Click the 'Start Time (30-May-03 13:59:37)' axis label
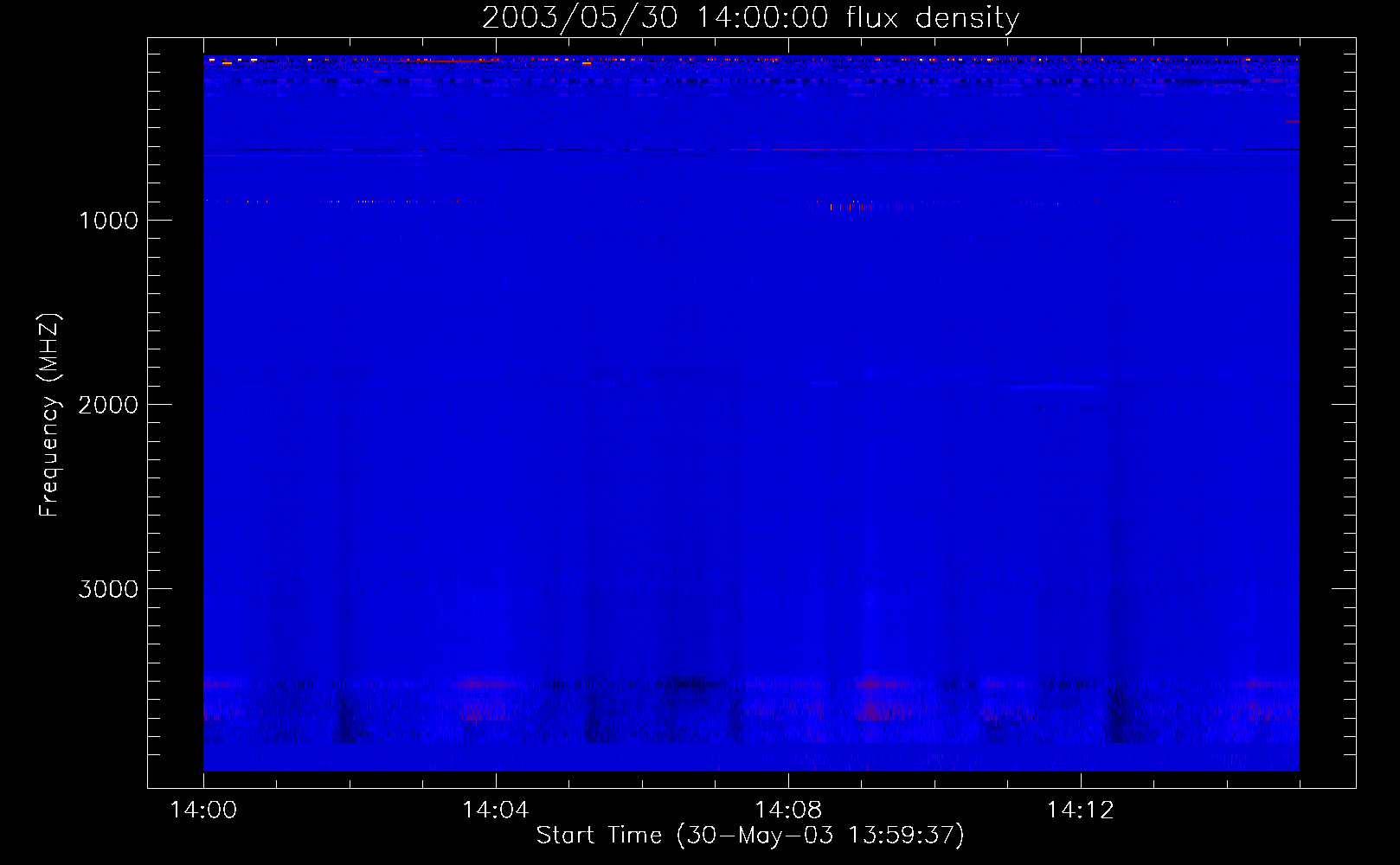The image size is (1400, 865). (x=750, y=836)
